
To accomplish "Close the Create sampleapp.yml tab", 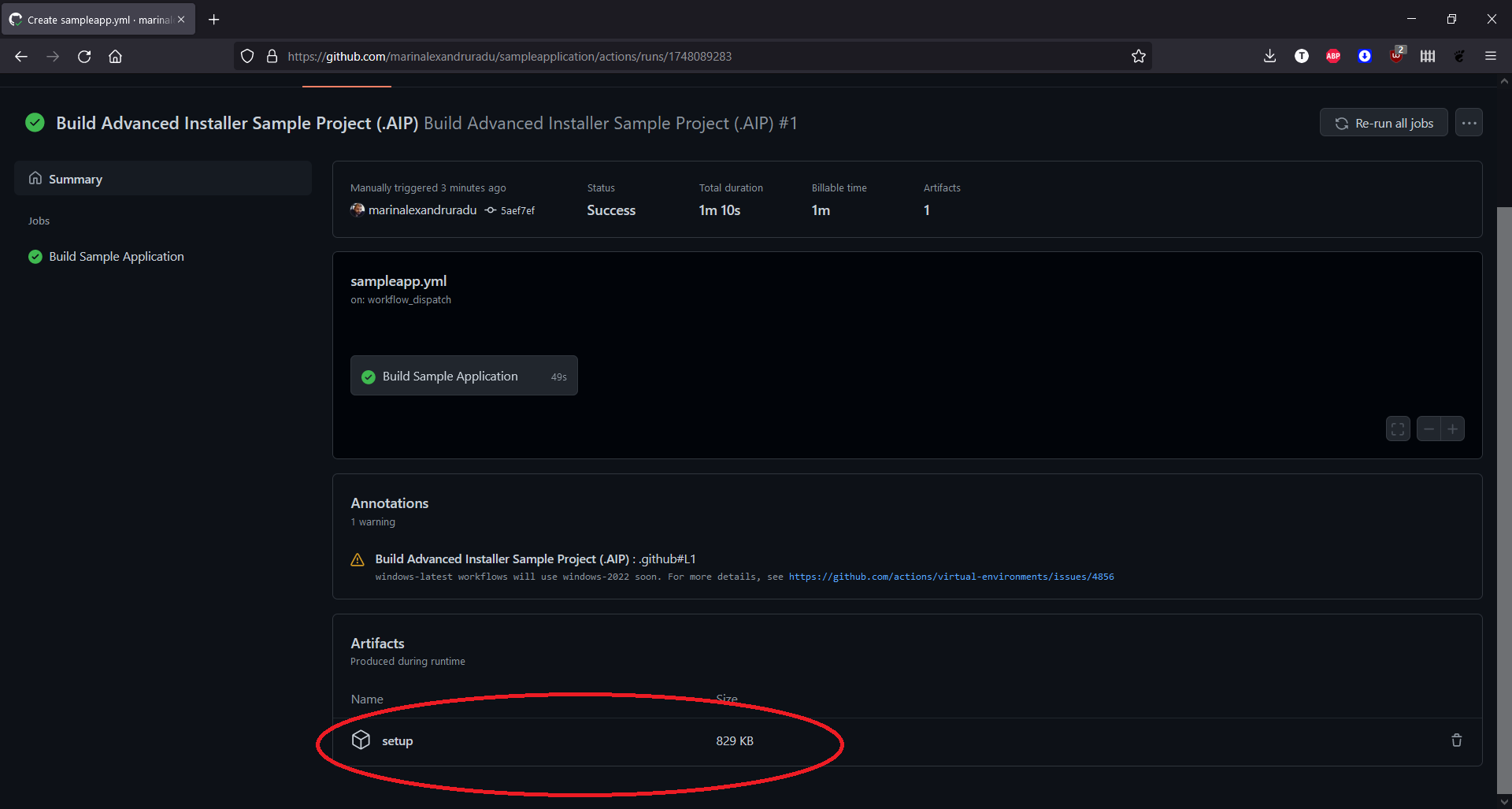I will pyautogui.click(x=181, y=20).
